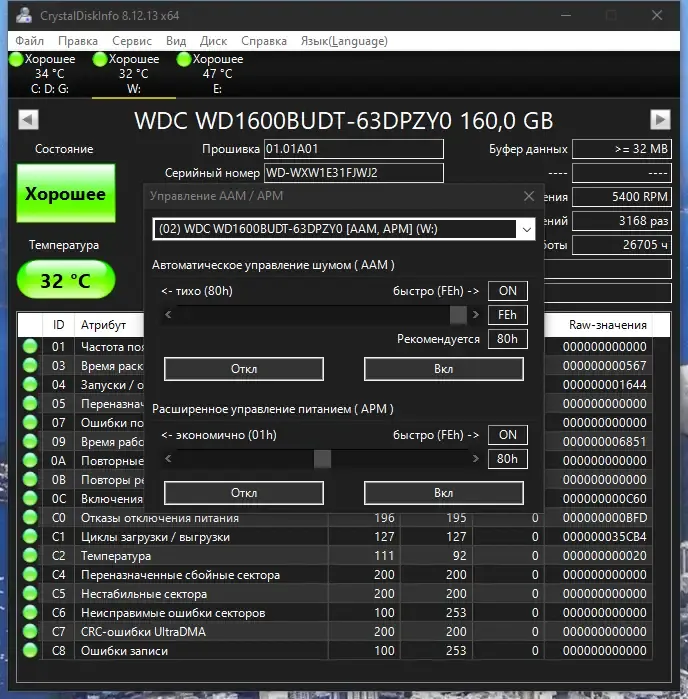Image resolution: width=688 pixels, height=699 pixels.
Task: Click the AAM slider right arrow
Action: 476,315
